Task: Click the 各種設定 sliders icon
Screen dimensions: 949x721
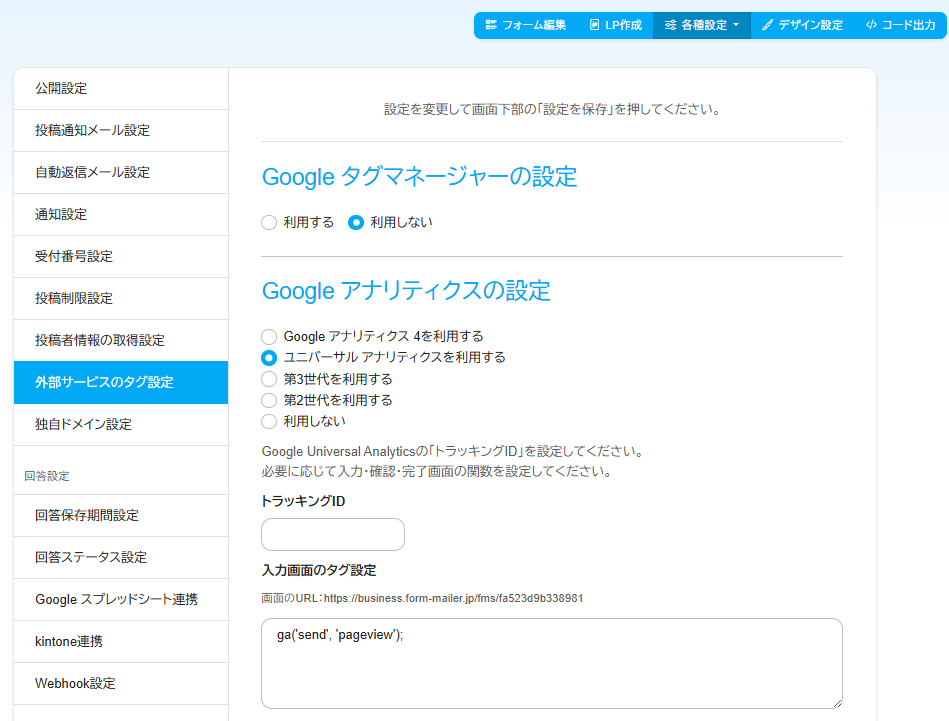Action: click(670, 25)
